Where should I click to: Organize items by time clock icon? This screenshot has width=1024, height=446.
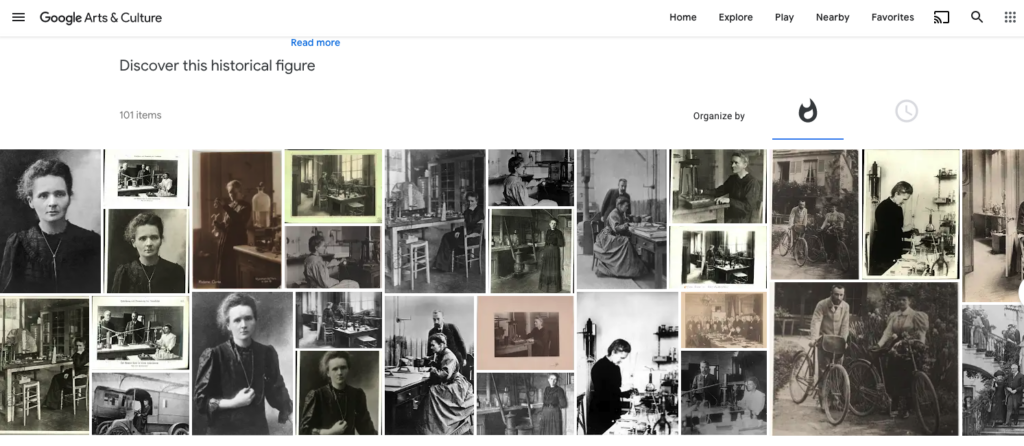[x=906, y=112]
